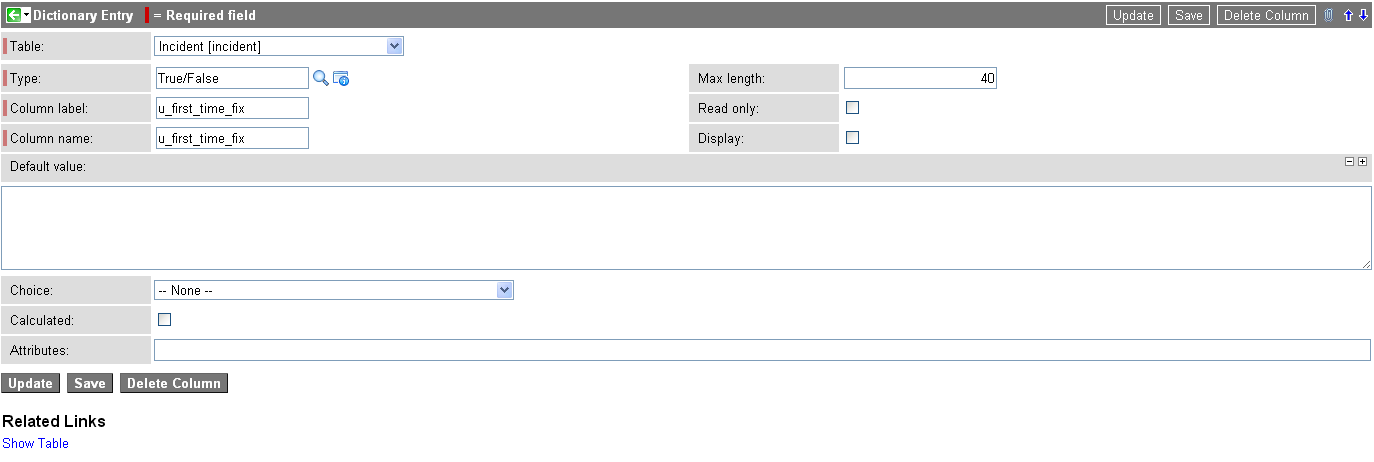This screenshot has width=1374, height=462.
Task: Open the Table dropdown showing Incident
Action: pos(279,46)
